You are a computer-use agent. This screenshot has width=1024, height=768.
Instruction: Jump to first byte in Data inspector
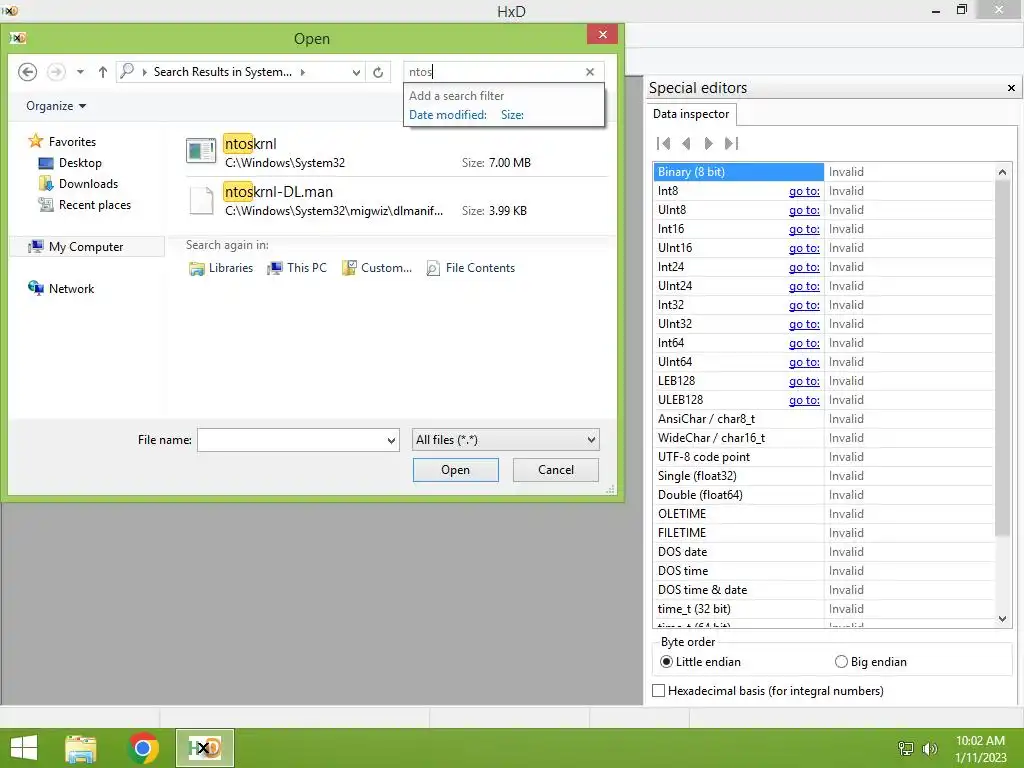[664, 144]
